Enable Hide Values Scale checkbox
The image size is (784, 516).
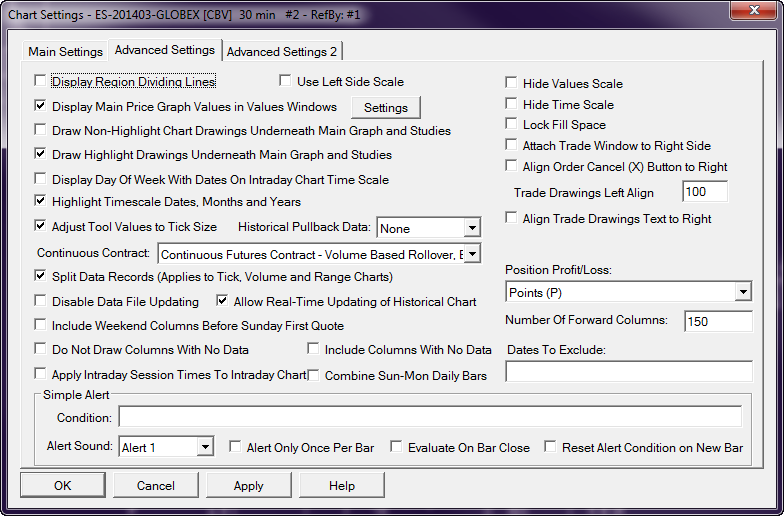[511, 82]
